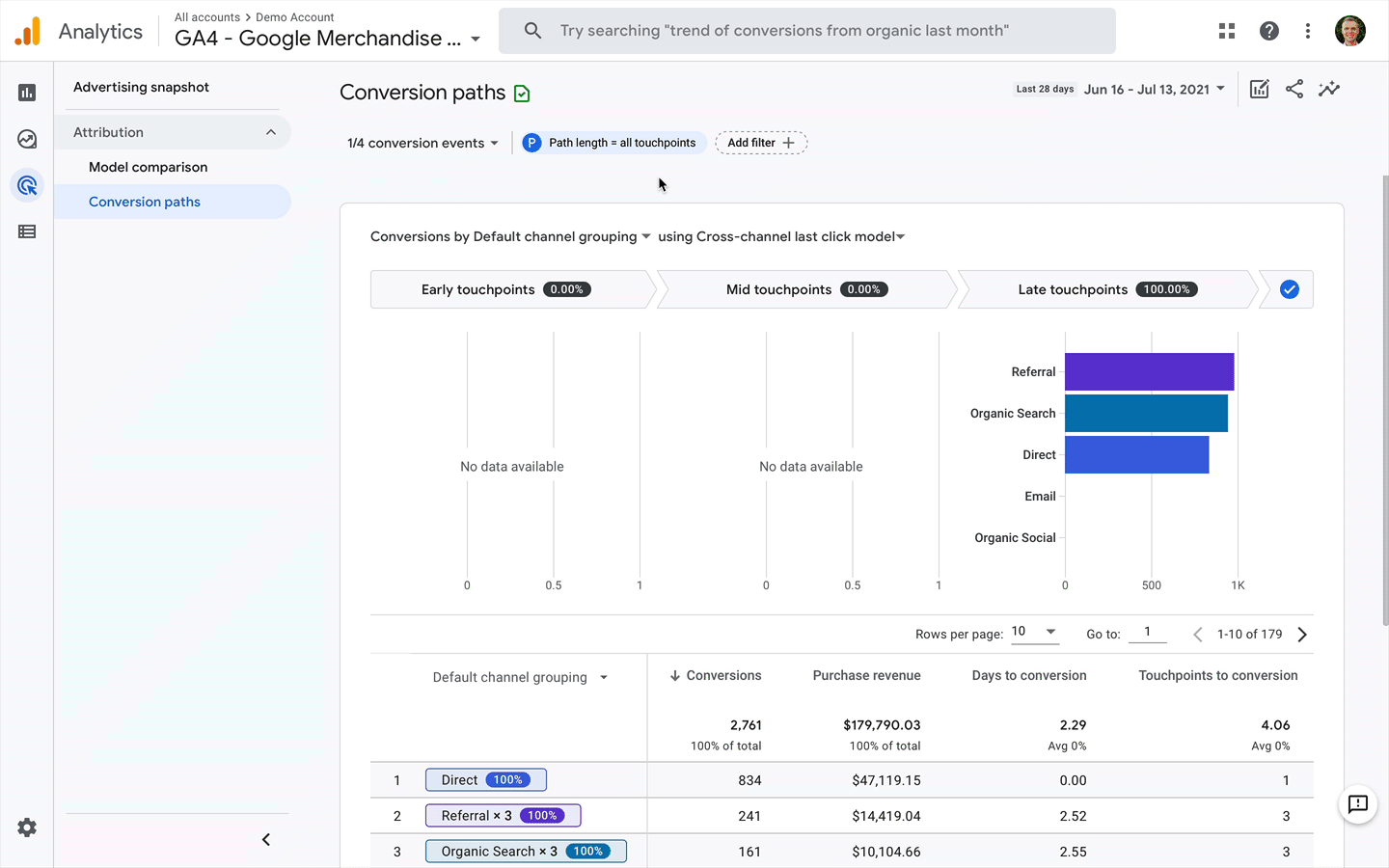
Task: Toggle the Late touchpoints selection checkmark
Action: click(1287, 288)
